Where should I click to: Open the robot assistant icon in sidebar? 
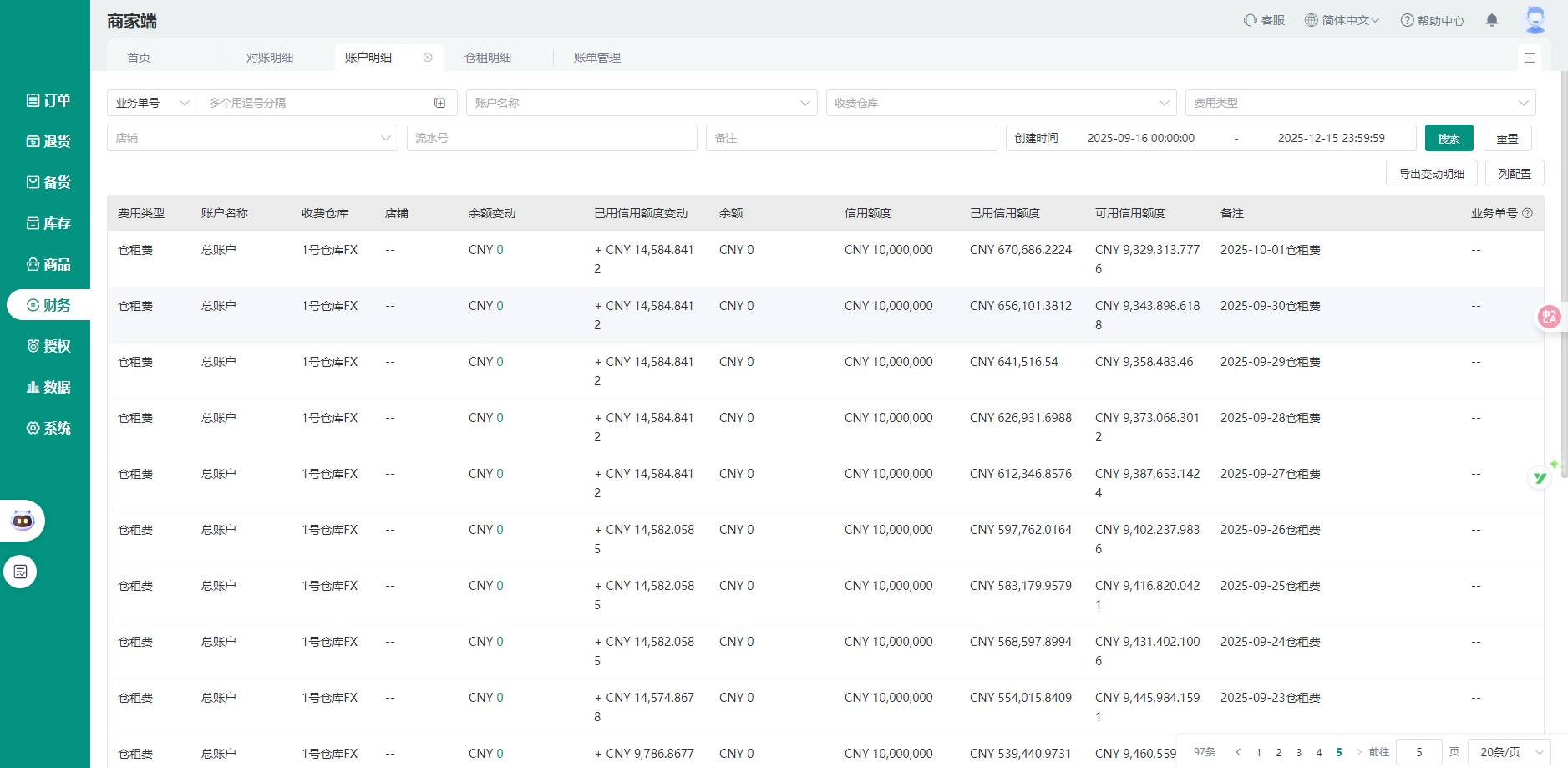23,521
